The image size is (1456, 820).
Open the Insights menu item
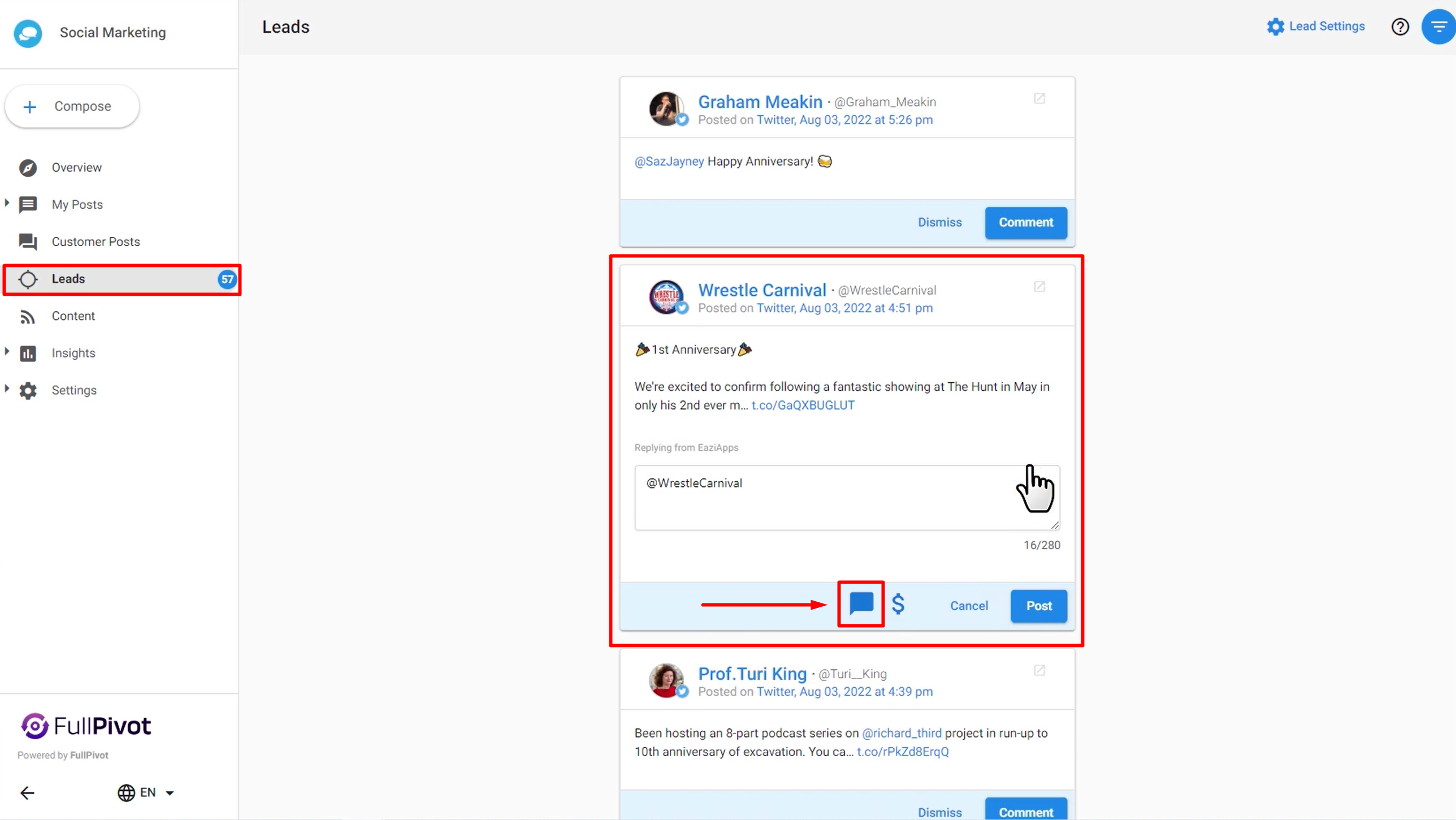[73, 353]
